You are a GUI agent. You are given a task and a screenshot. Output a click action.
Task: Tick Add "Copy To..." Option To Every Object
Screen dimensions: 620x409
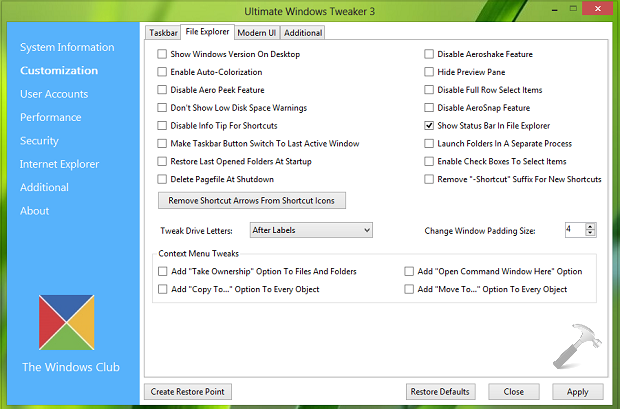pos(163,289)
